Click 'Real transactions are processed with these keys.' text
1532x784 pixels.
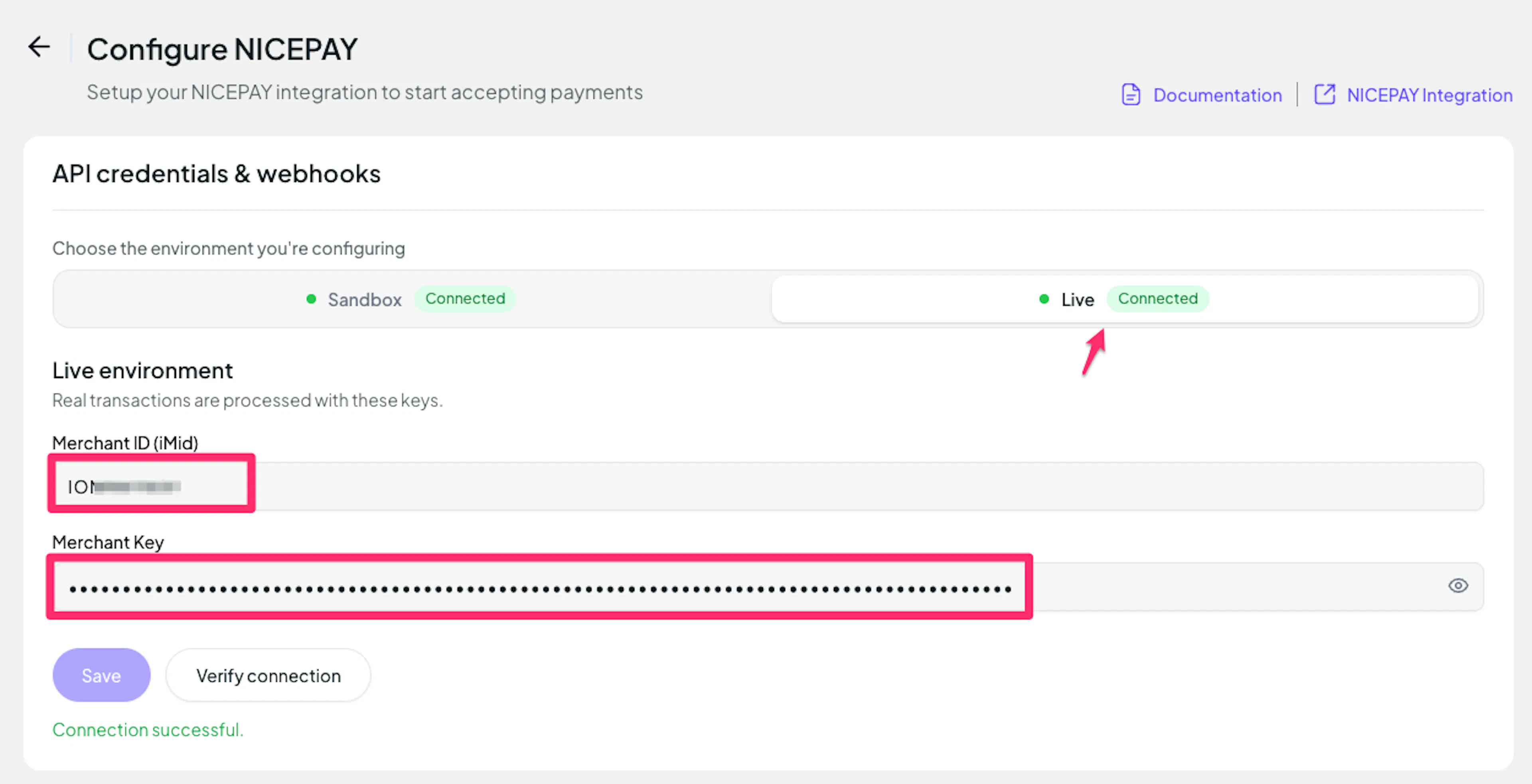tap(247, 401)
